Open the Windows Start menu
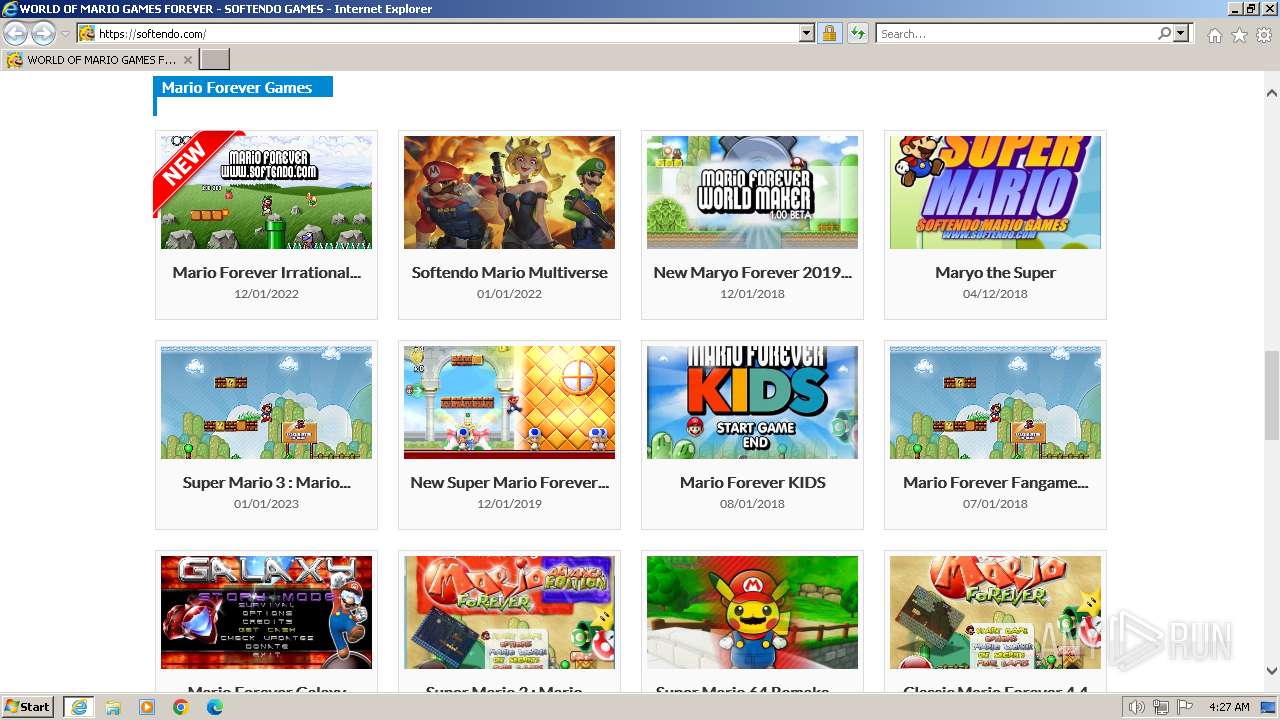 click(x=28, y=706)
